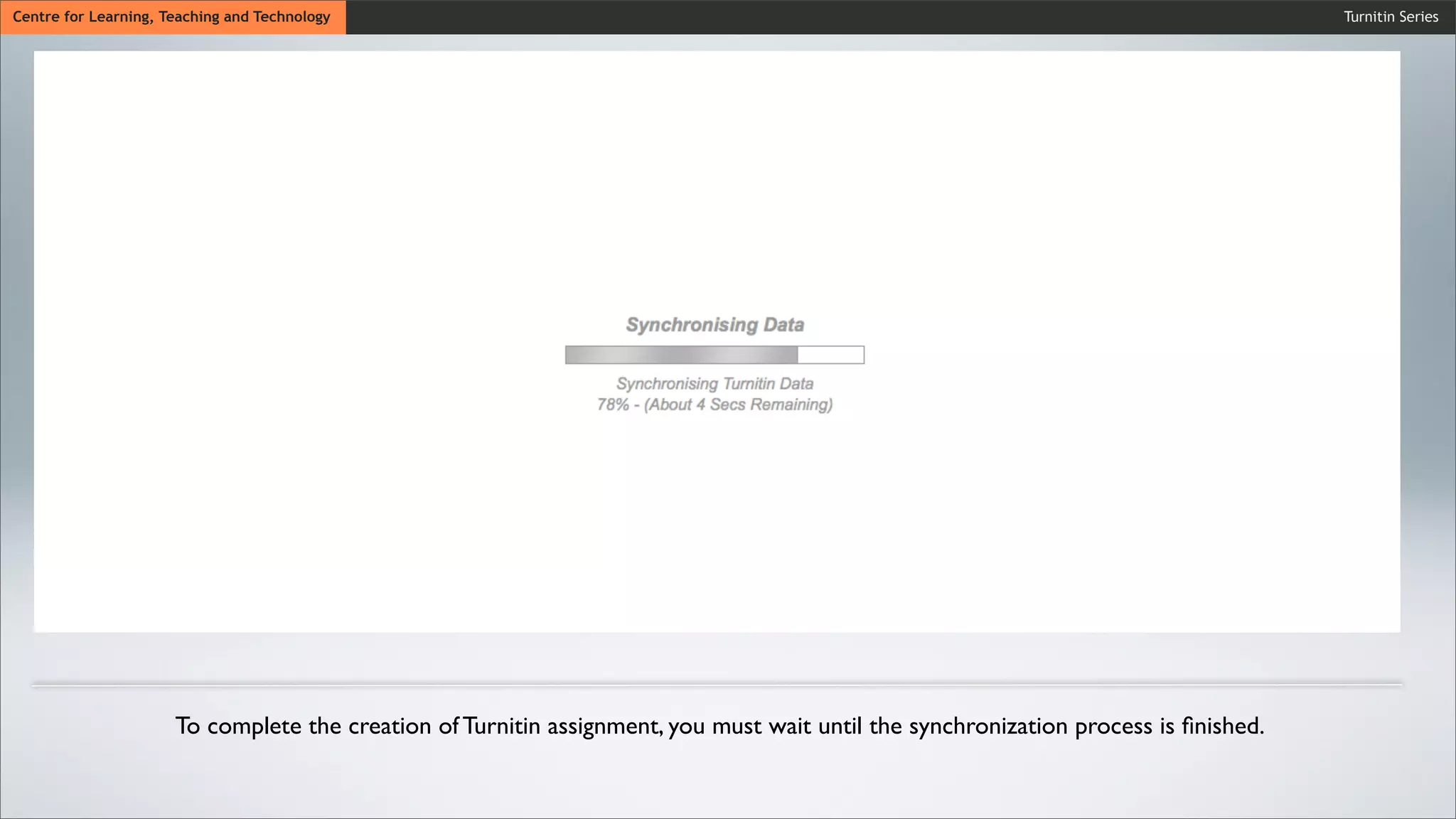Click the word finished ending the caption

click(x=1221, y=726)
